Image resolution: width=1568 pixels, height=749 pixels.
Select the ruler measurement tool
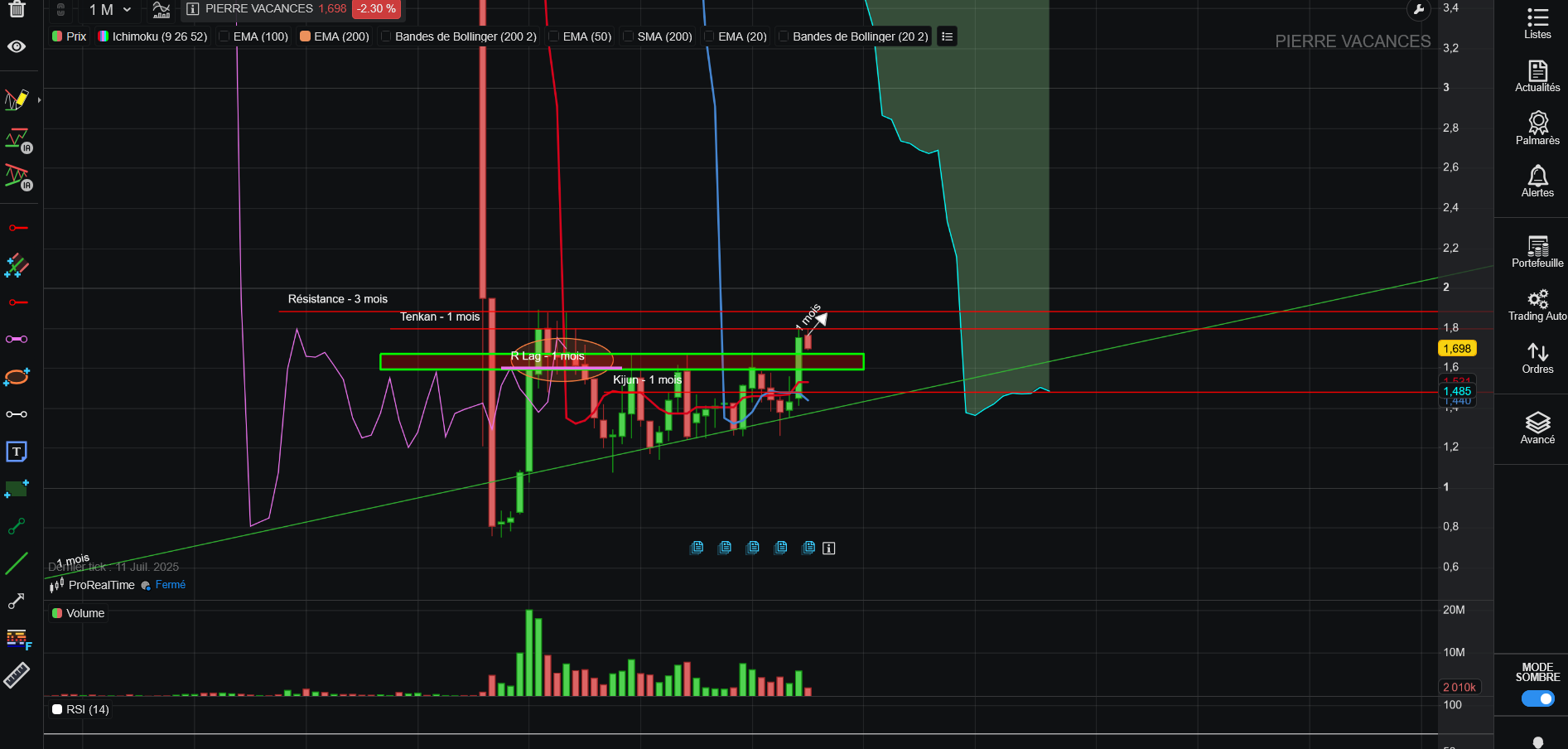point(17,676)
